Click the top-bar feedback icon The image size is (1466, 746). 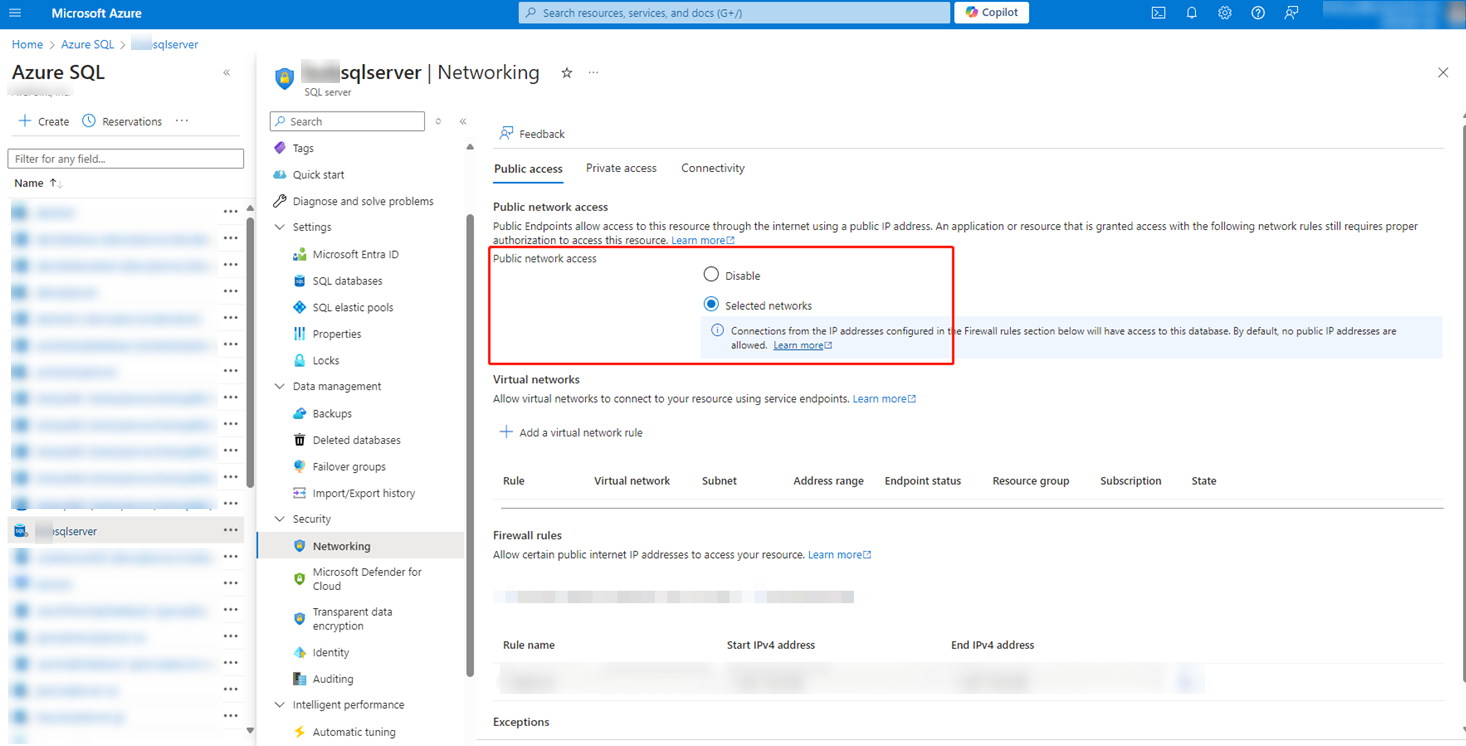tap(1291, 13)
